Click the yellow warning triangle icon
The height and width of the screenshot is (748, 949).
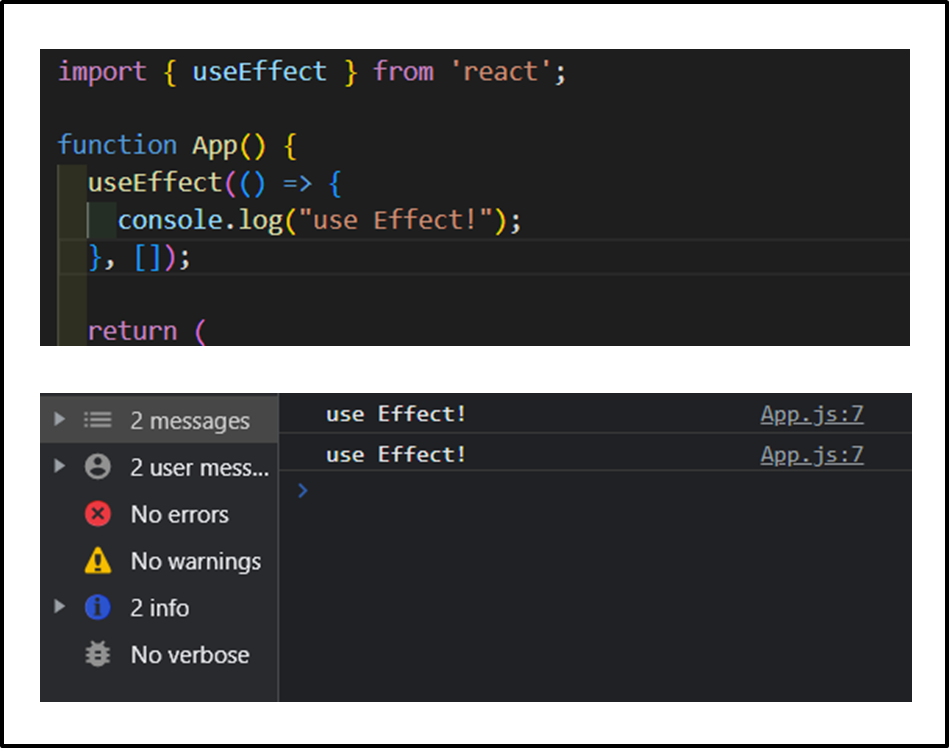(x=97, y=561)
